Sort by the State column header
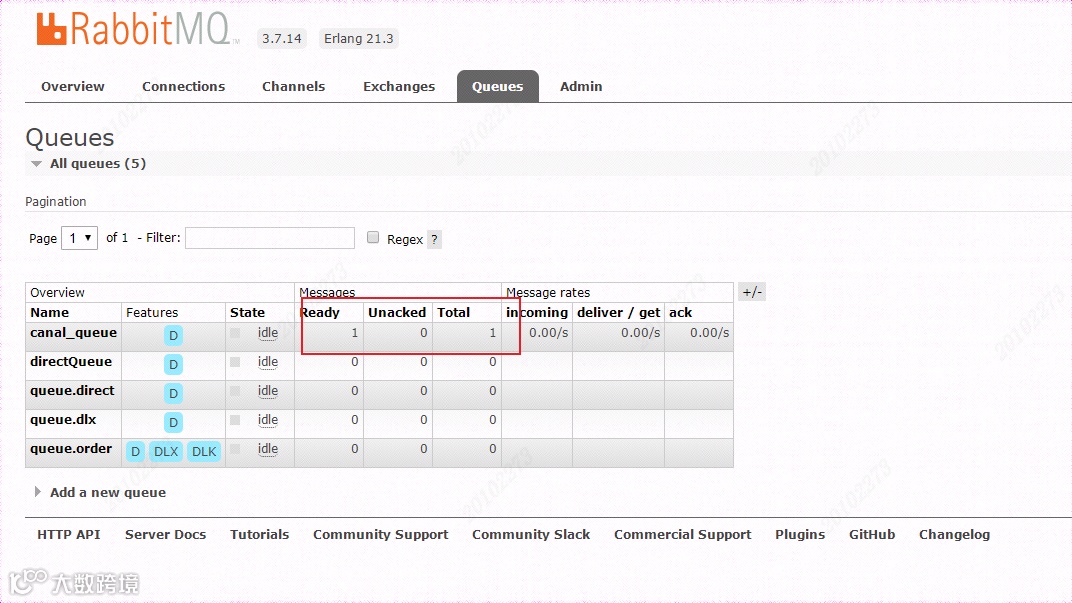 247,312
